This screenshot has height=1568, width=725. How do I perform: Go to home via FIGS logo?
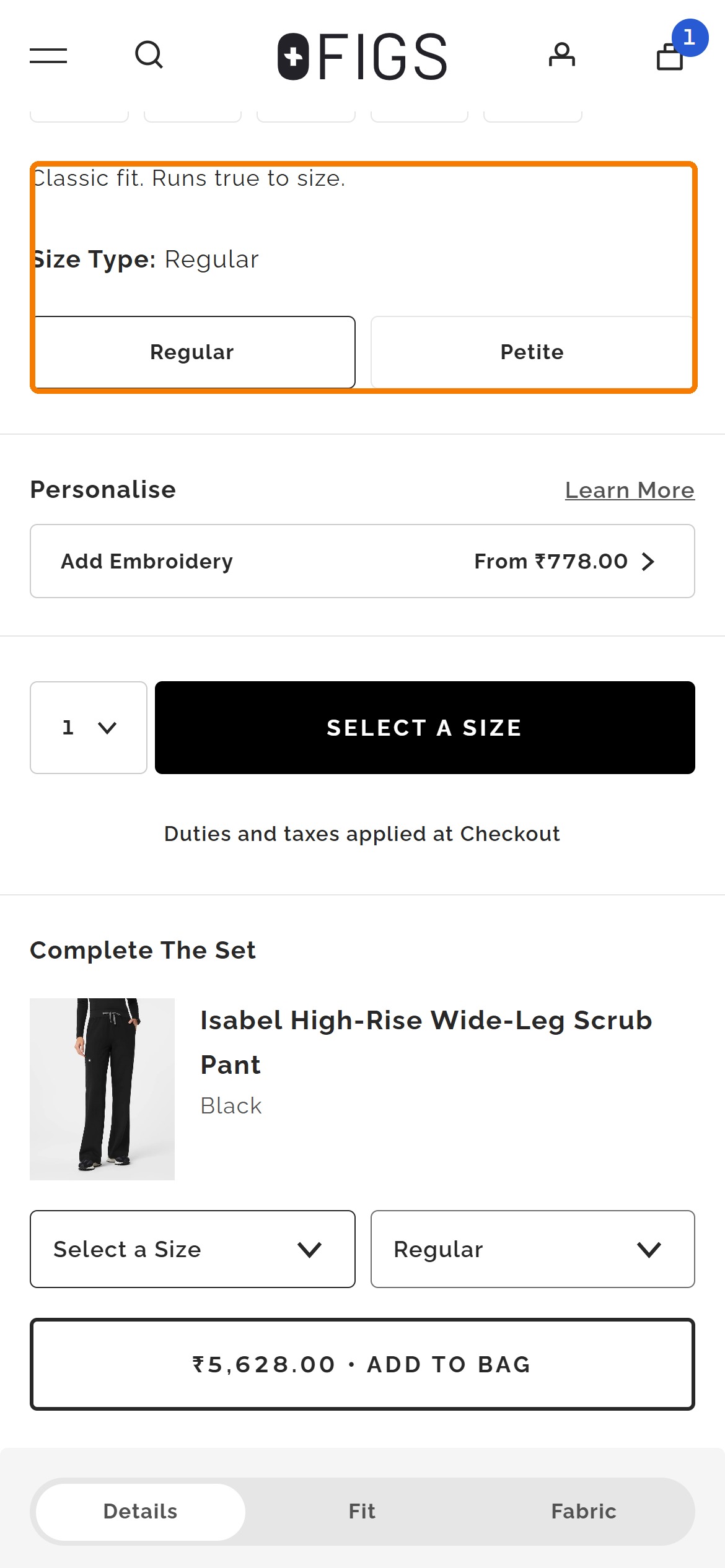click(362, 56)
